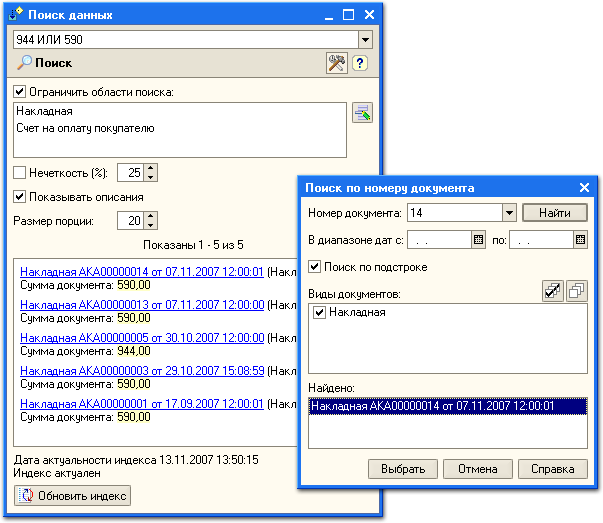Viewport: 603px width, 523px height.
Task: Expand the search query dropdown with 944 ИЛИ 590
Action: click(365, 39)
